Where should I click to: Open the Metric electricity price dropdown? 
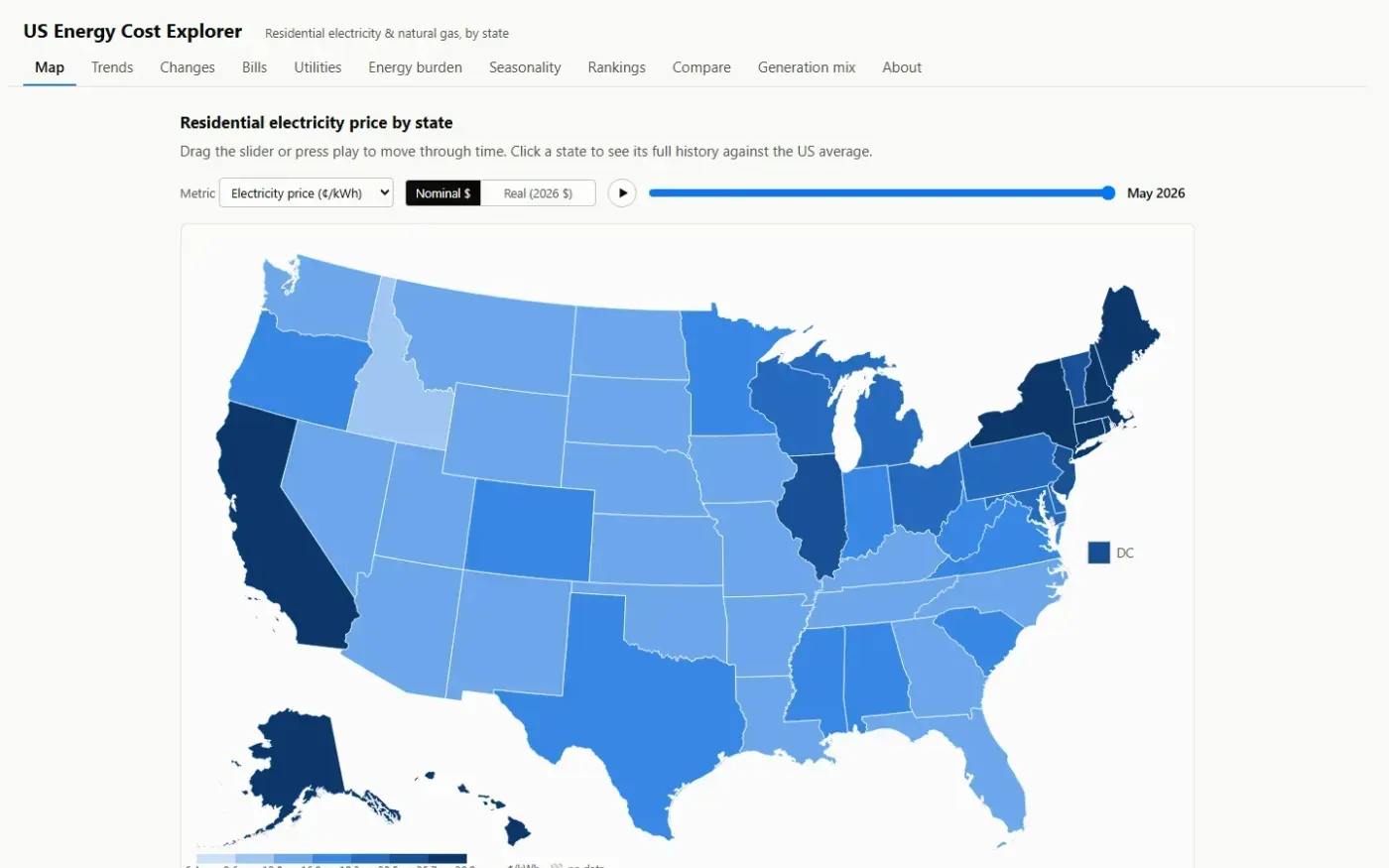pos(307,192)
